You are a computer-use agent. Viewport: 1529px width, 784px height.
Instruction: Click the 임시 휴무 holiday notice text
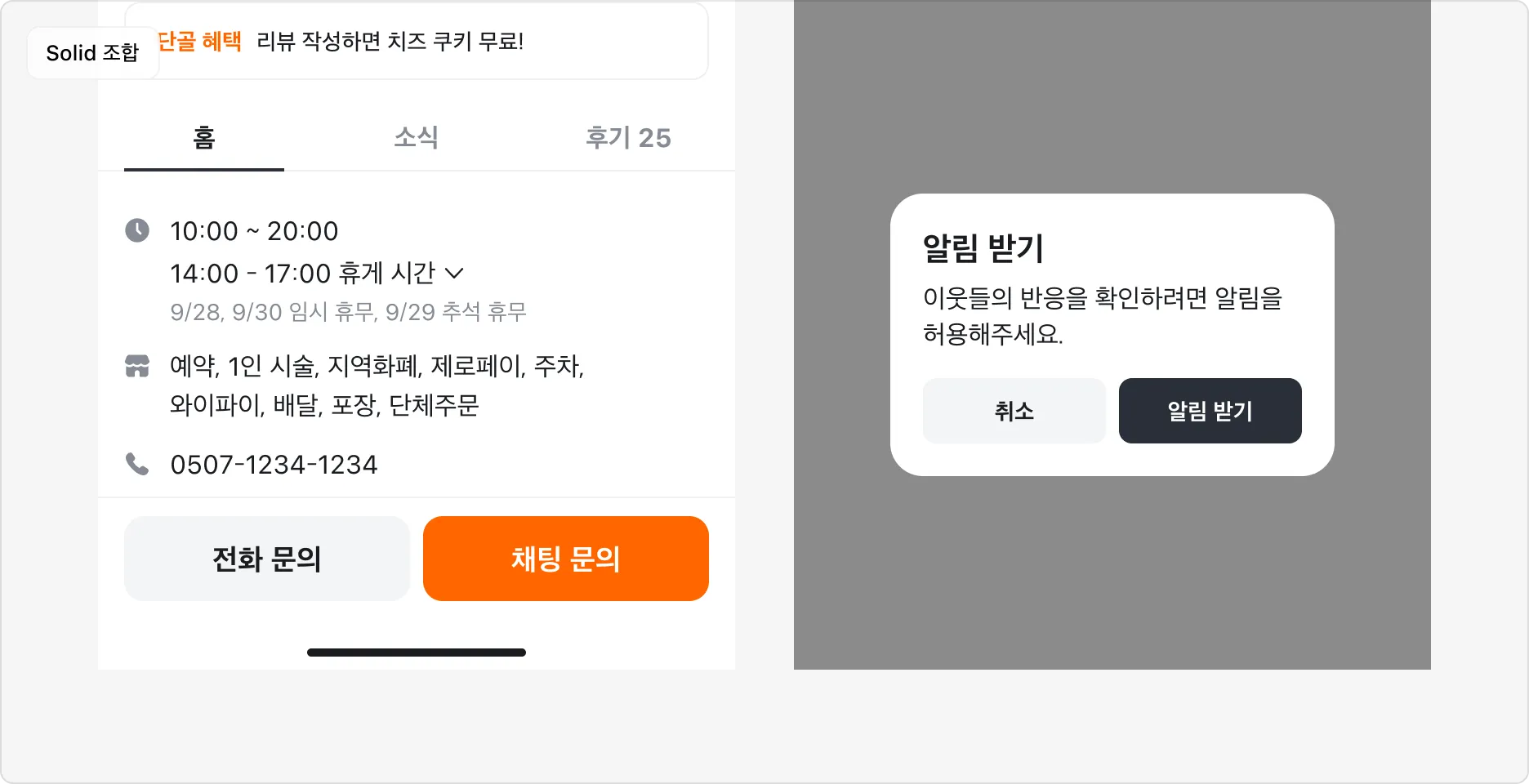point(348,312)
